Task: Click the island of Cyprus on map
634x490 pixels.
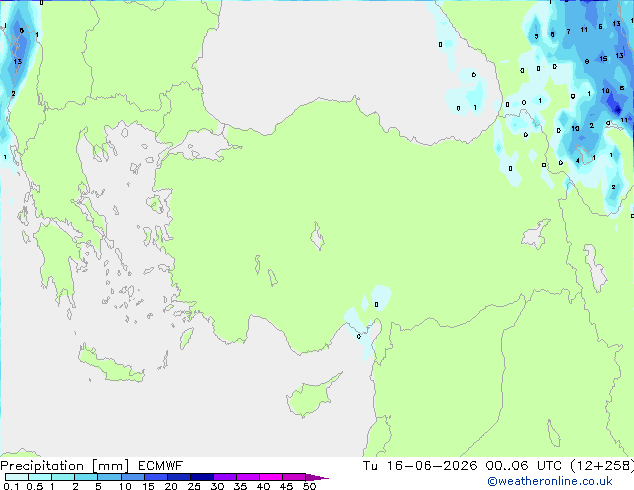Action: coord(311,396)
